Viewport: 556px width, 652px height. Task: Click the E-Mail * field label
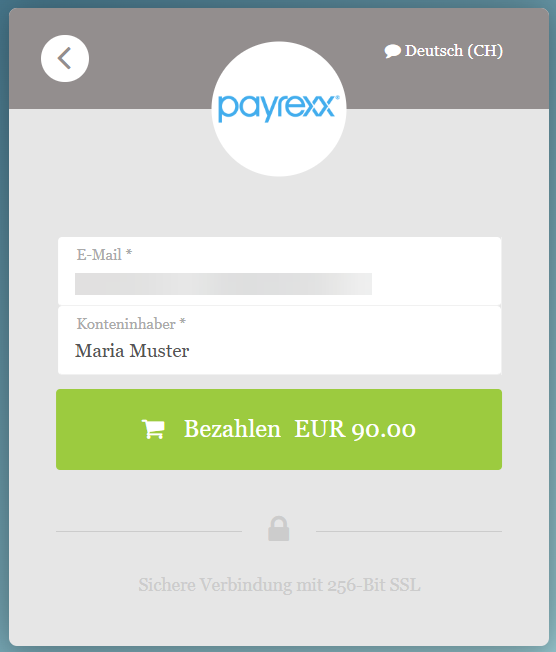coord(104,254)
